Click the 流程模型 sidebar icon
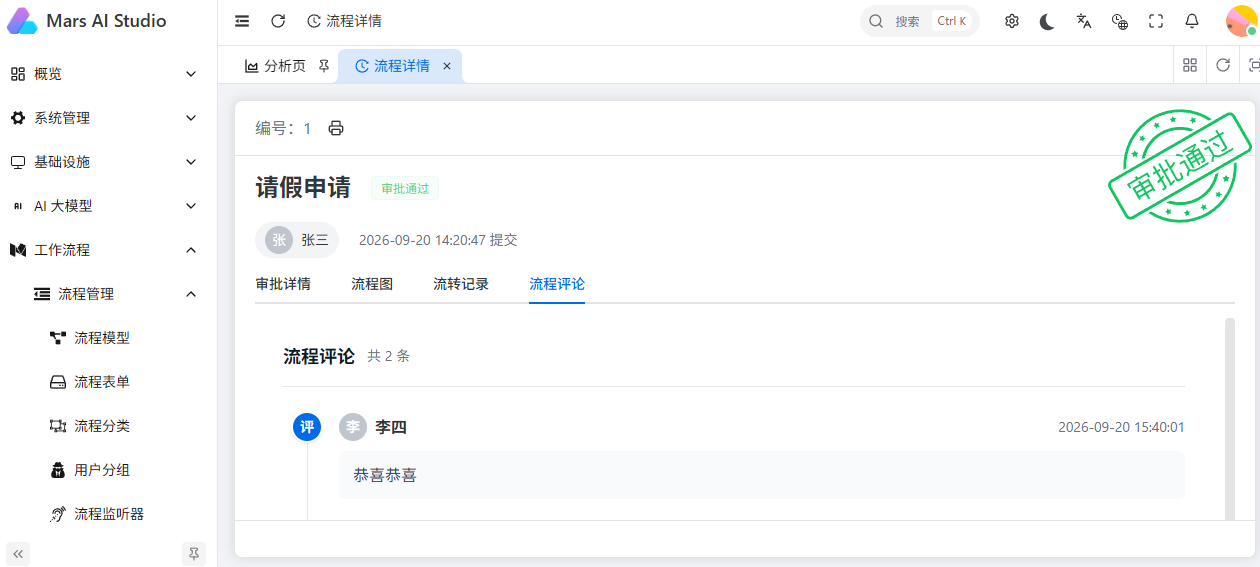This screenshot has height=567, width=1260. 58,338
